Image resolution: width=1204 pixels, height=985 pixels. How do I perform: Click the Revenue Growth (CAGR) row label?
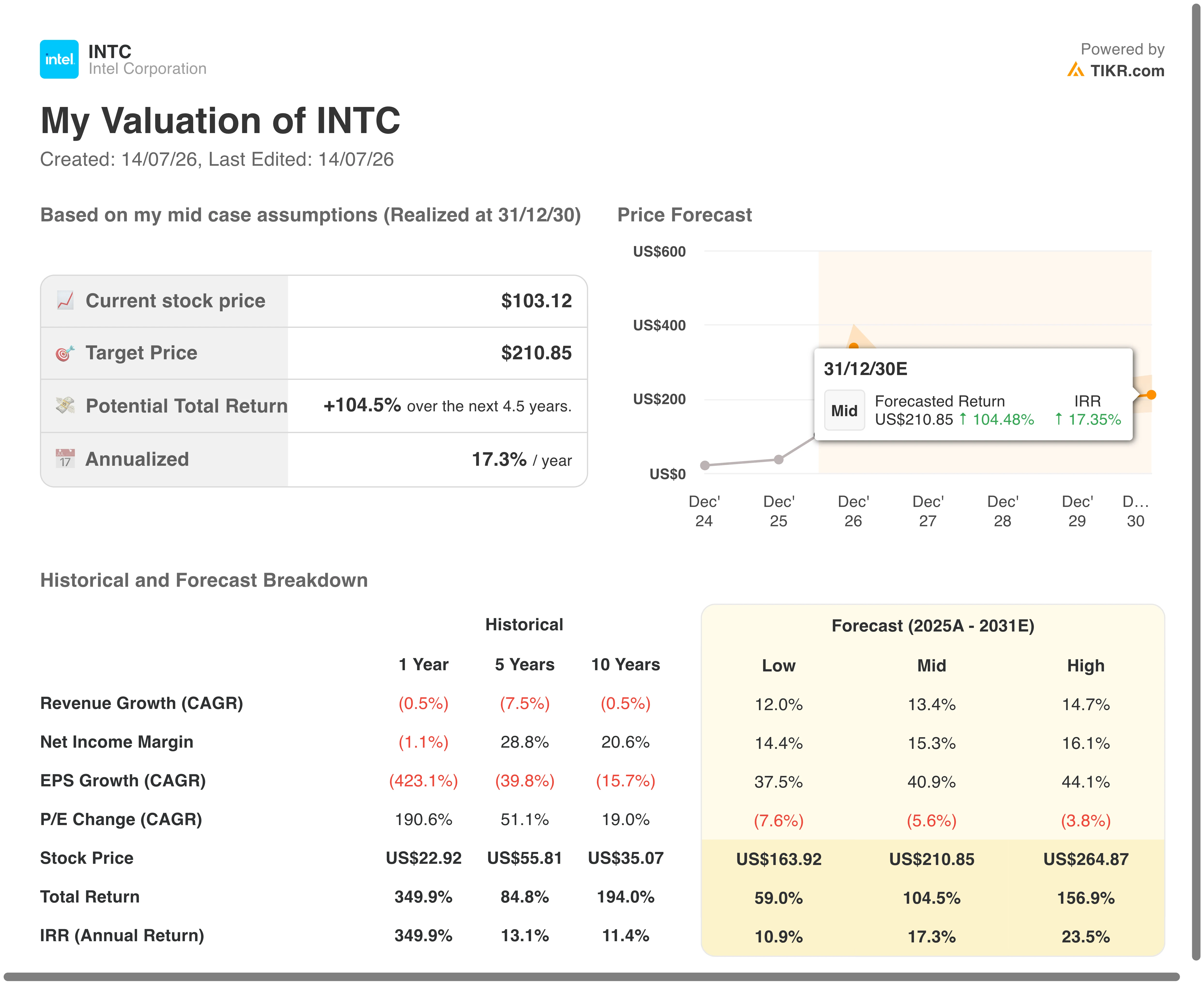[x=142, y=703]
